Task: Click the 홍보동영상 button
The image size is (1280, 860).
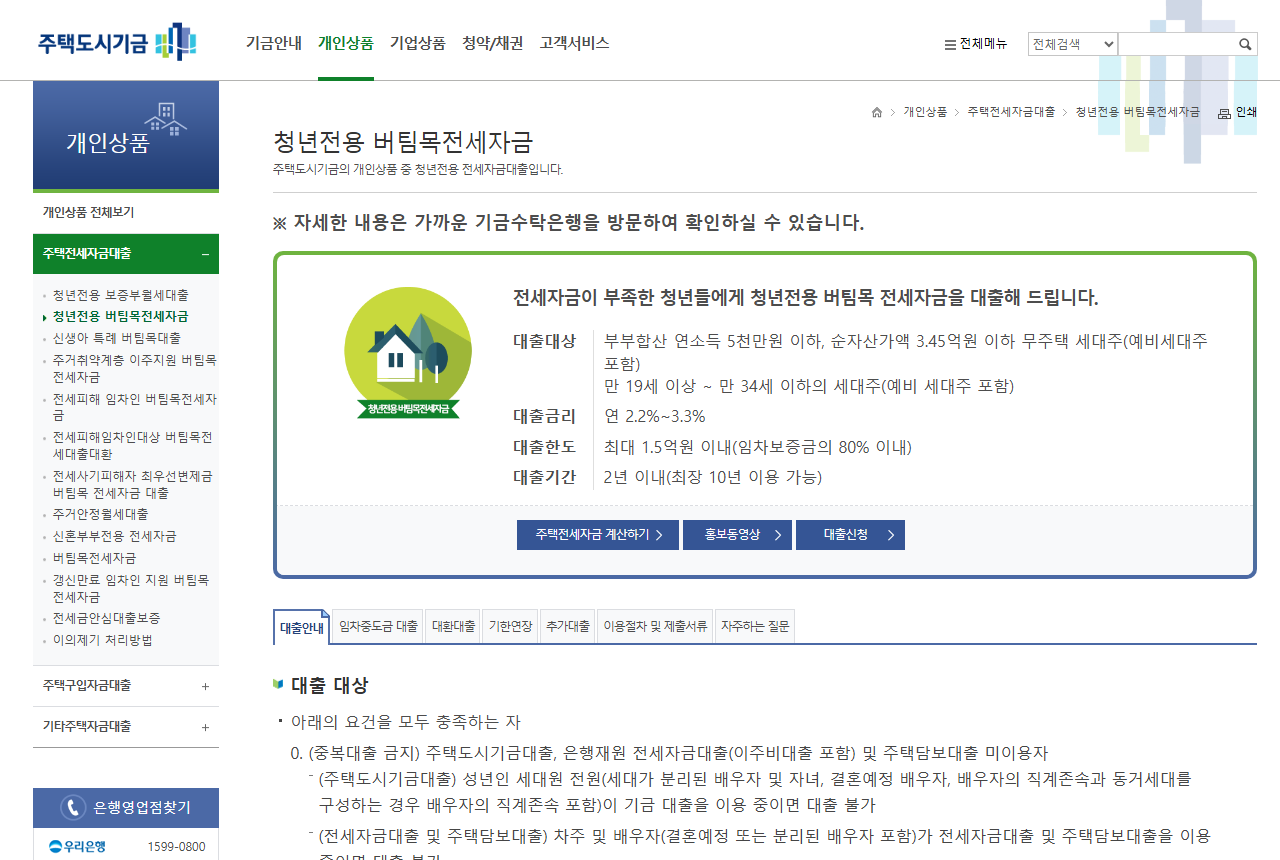Action: pyautogui.click(x=737, y=535)
